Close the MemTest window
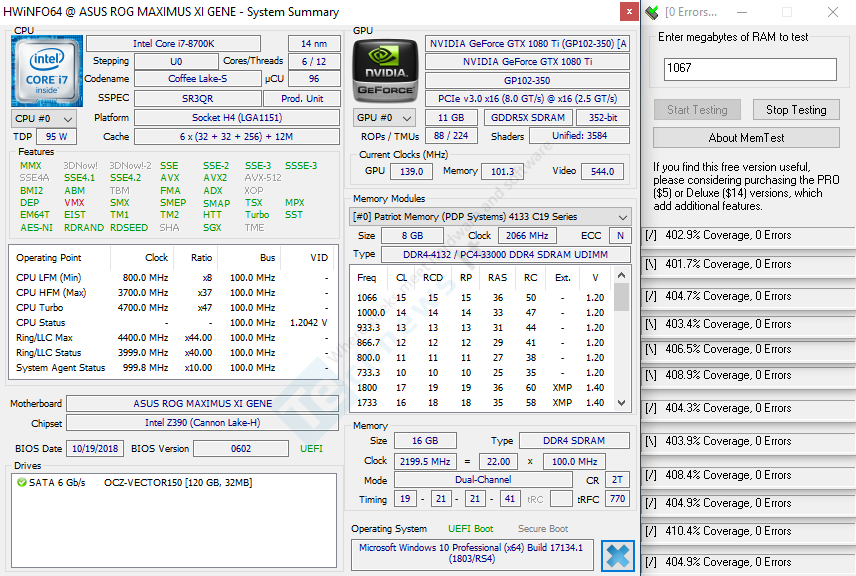Viewport: 856px width, 576px height. [833, 12]
